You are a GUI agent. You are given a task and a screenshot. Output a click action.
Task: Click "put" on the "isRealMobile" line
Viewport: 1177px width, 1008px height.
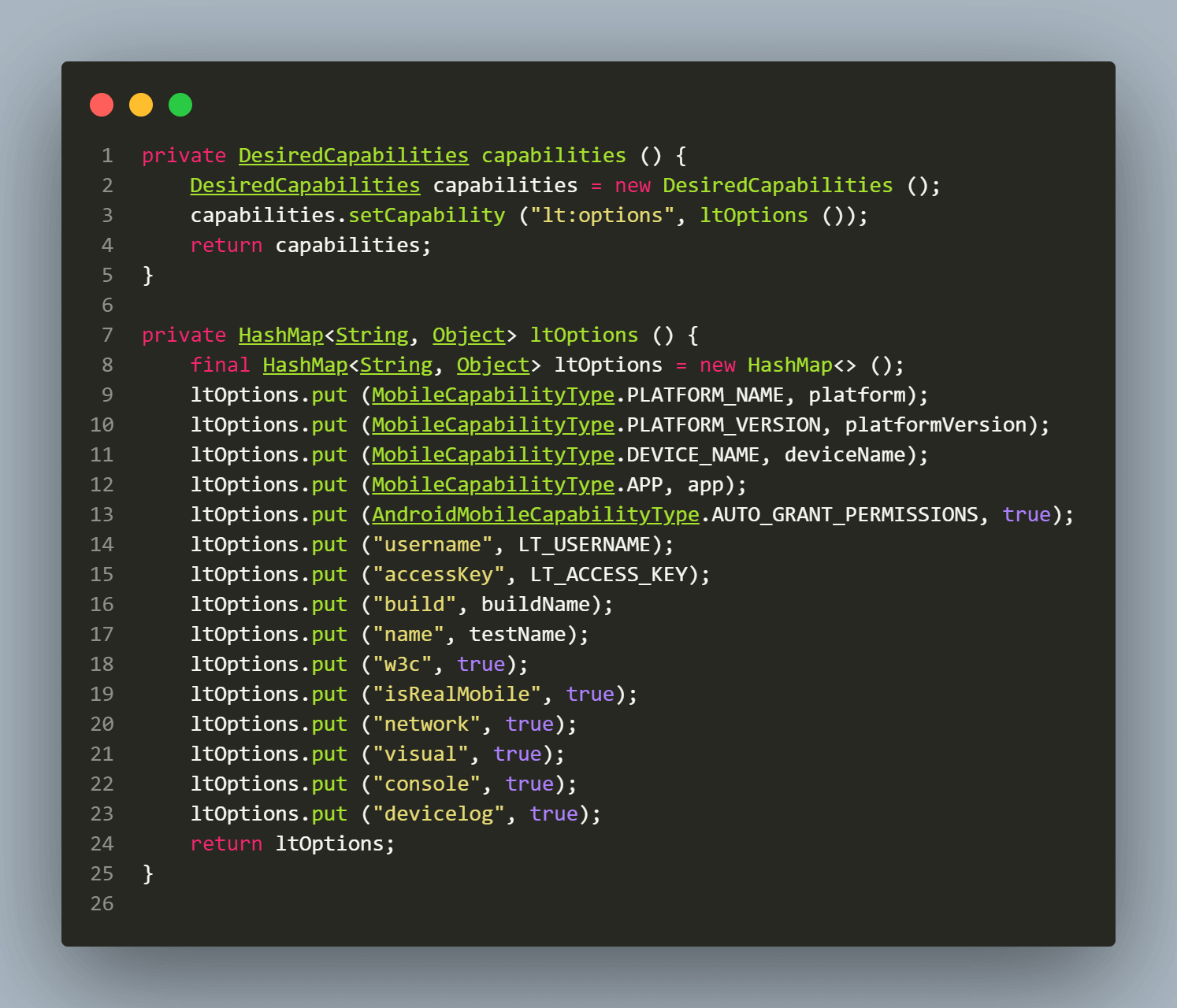[x=329, y=695]
